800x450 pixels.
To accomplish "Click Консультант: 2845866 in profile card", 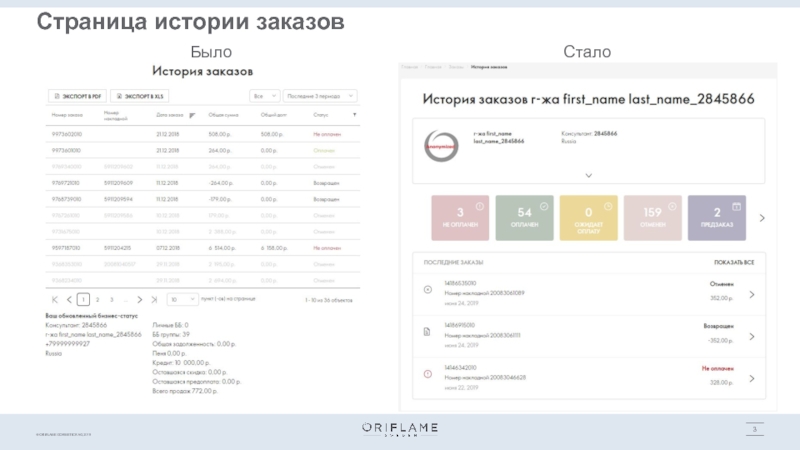I will coord(589,134).
